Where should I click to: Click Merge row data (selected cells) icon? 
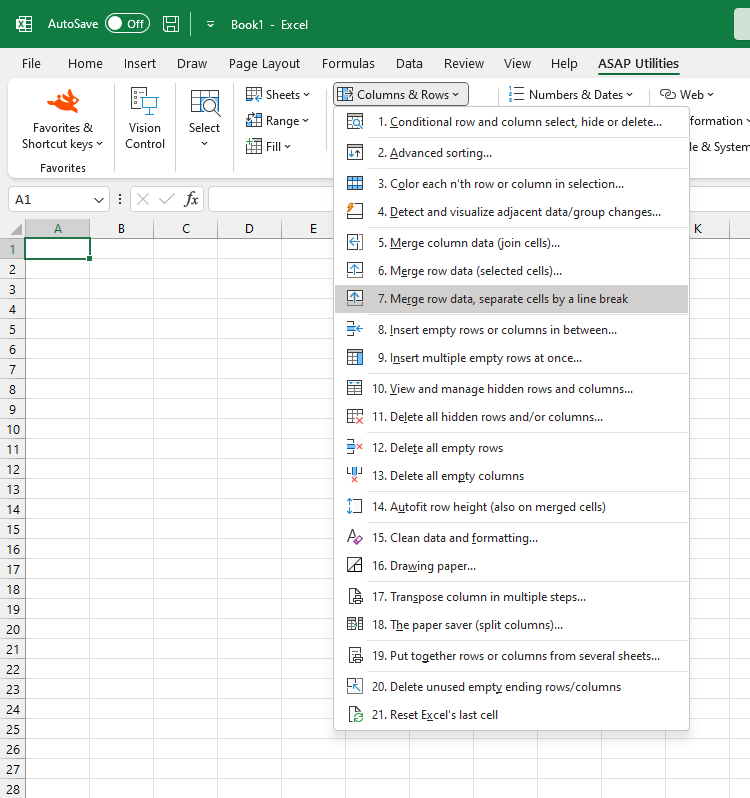[x=355, y=271]
